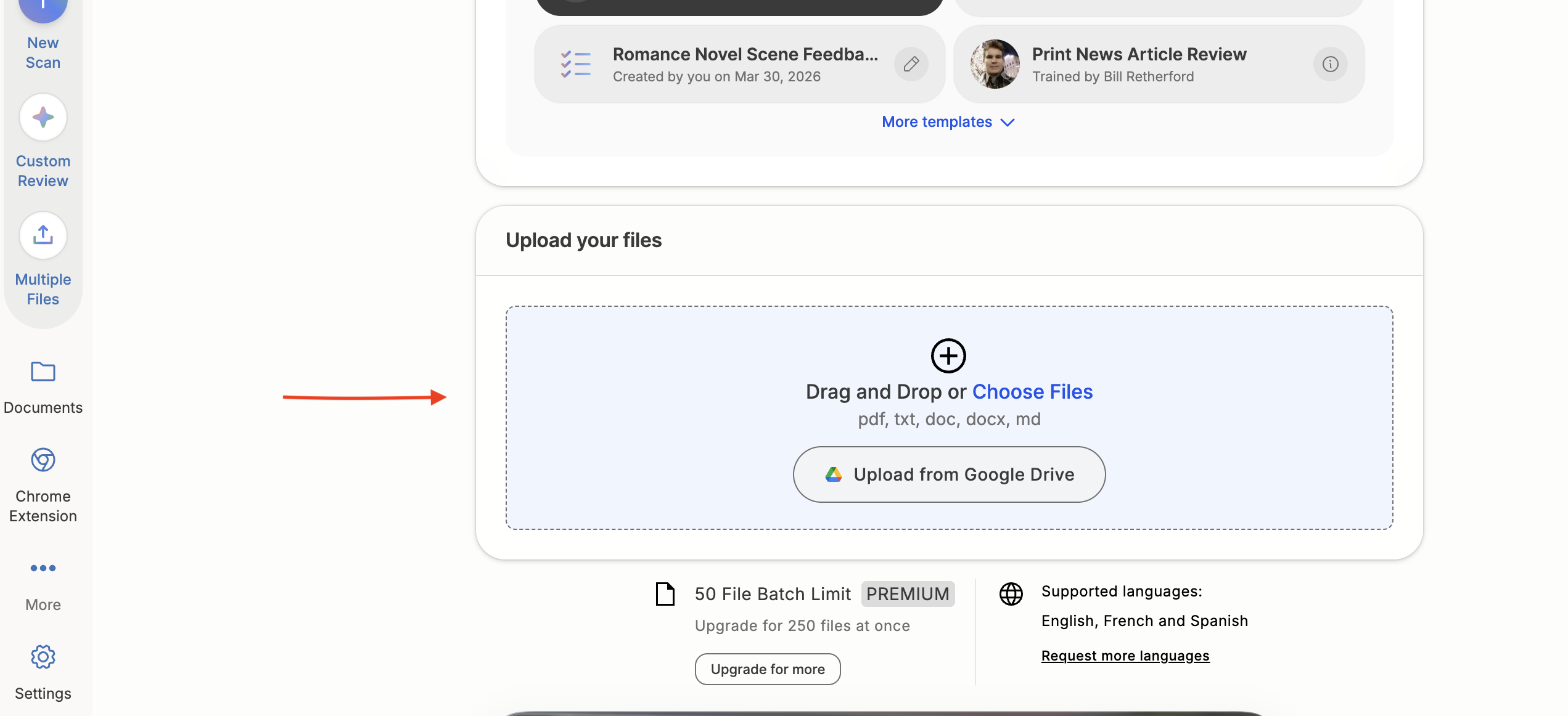
Task: Open the Documents folder icon
Action: 43,372
